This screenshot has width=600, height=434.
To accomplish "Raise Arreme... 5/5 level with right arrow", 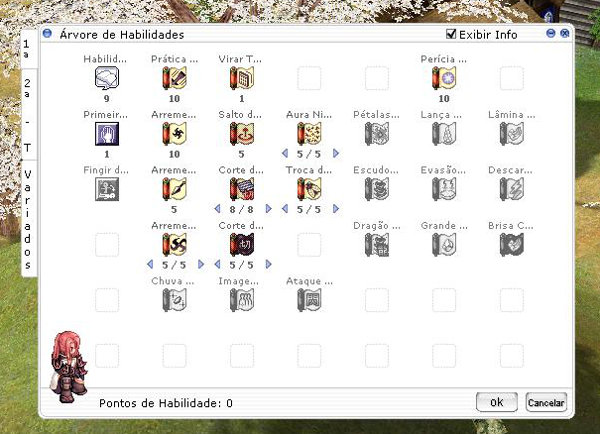I will [x=201, y=264].
